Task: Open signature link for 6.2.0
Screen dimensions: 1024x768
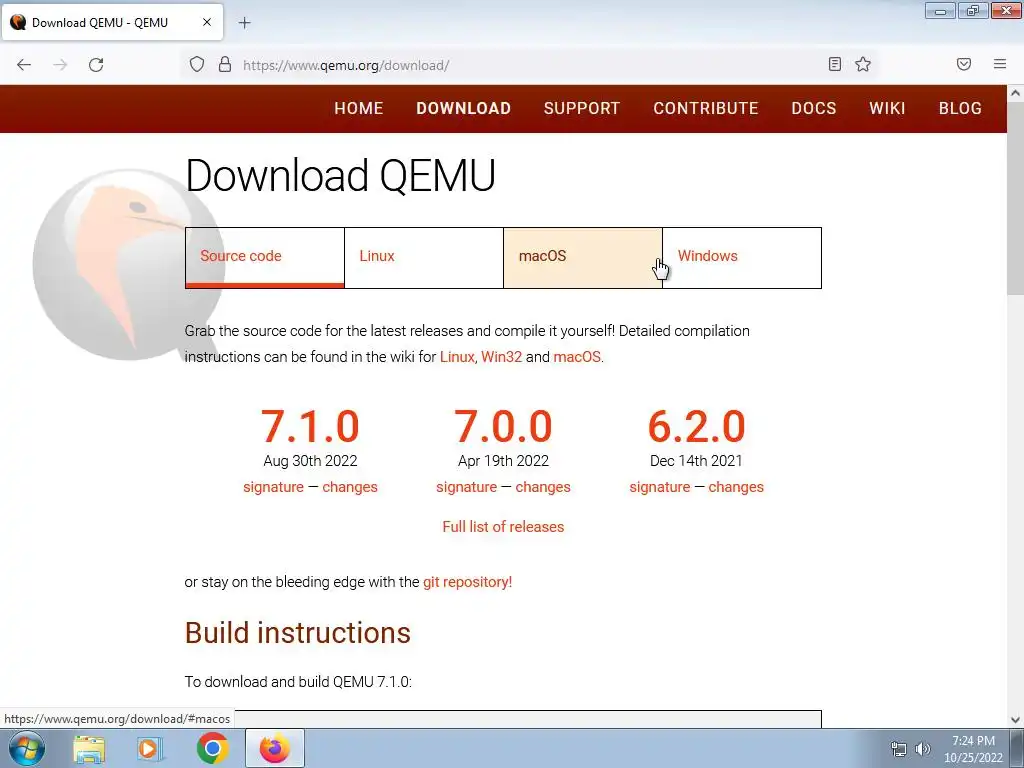Action: pyautogui.click(x=660, y=487)
